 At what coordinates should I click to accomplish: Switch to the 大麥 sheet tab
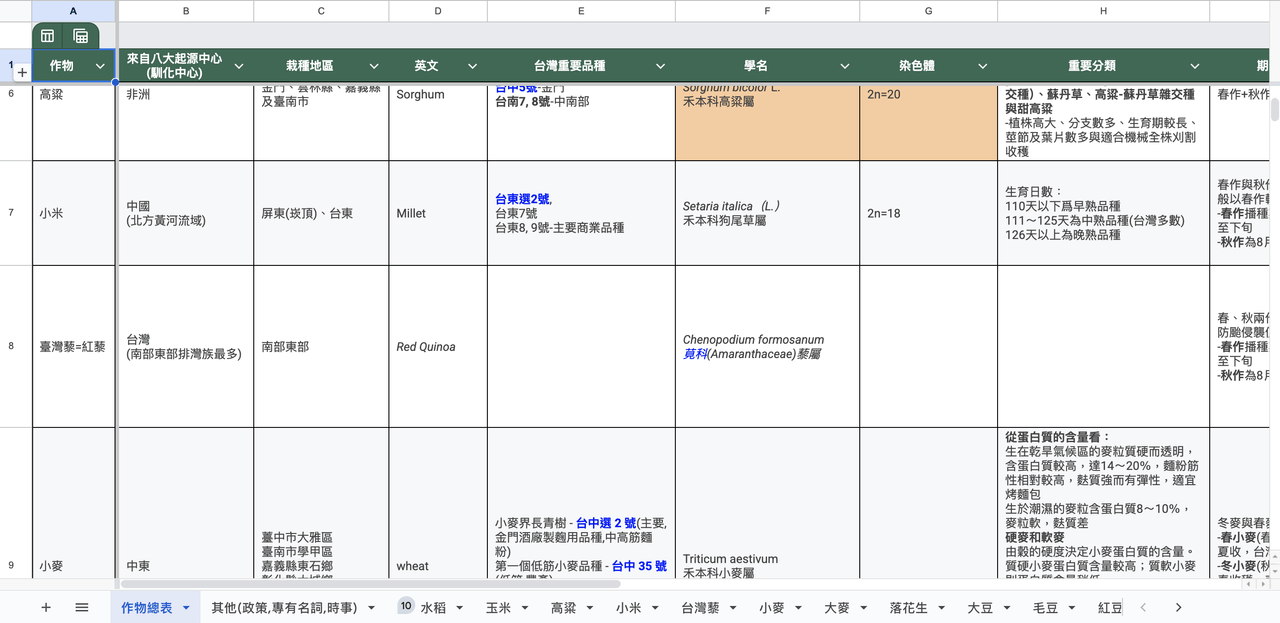point(837,607)
